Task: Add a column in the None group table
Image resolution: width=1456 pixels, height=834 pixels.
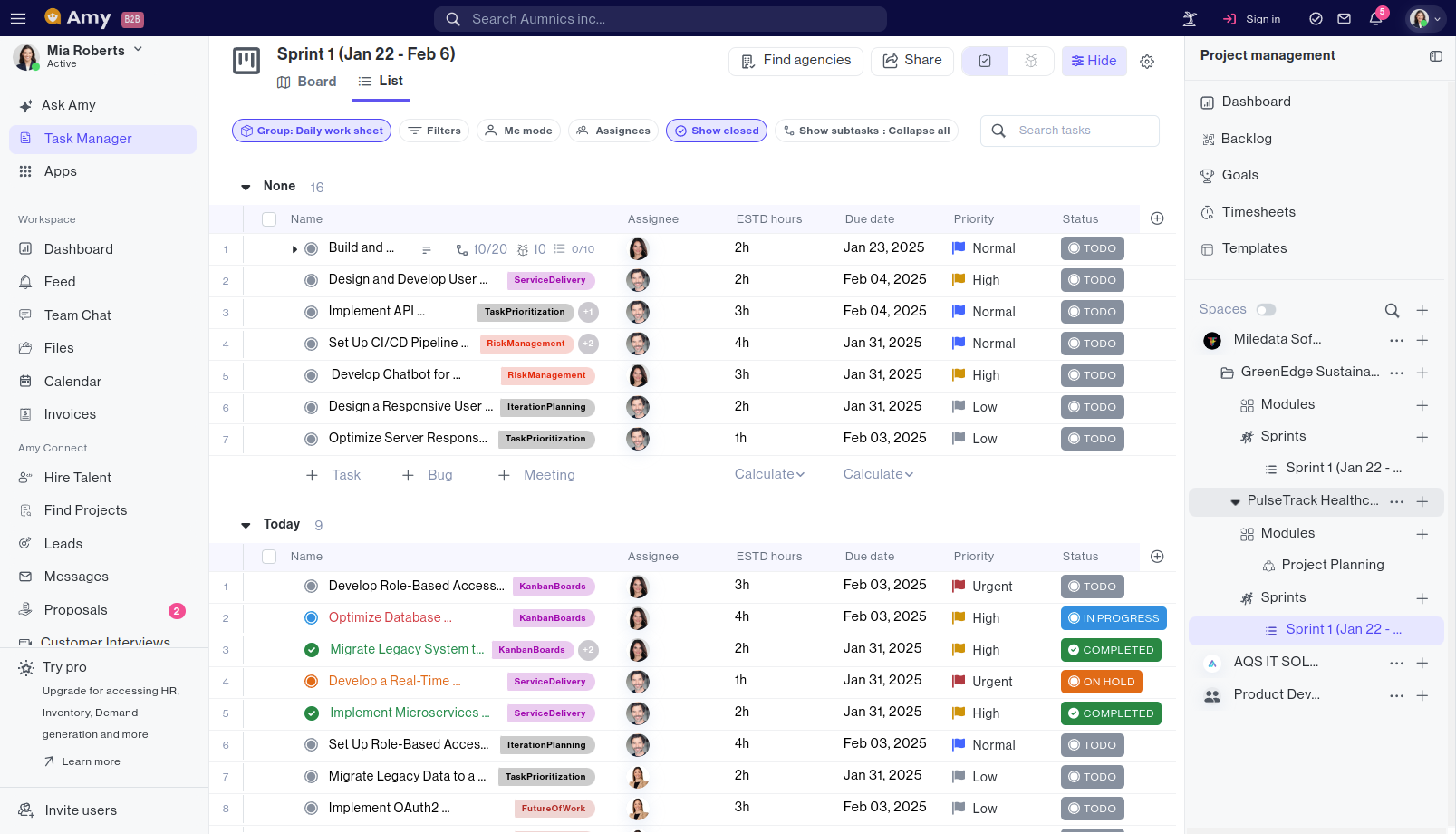Action: [1157, 218]
